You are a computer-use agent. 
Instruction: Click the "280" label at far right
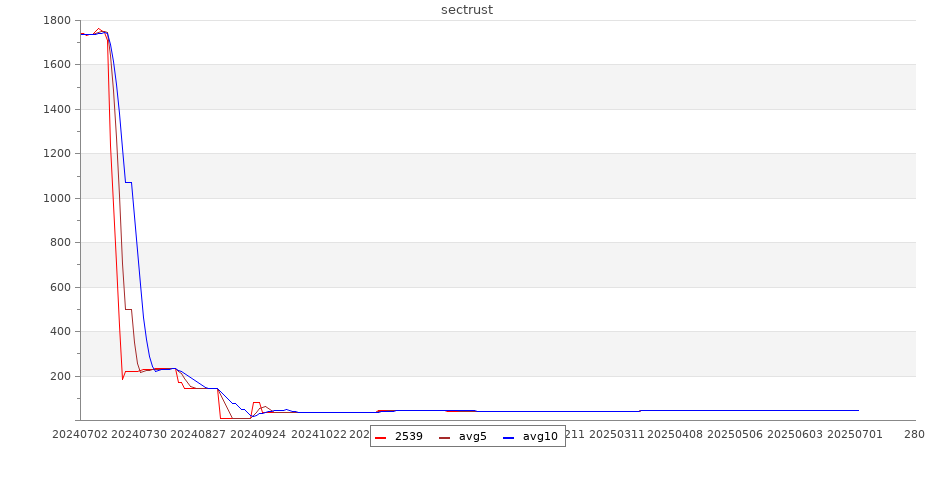pos(914,434)
